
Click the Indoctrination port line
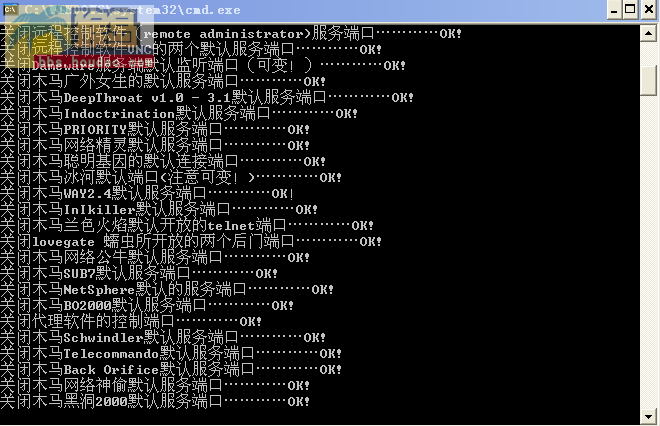179,114
